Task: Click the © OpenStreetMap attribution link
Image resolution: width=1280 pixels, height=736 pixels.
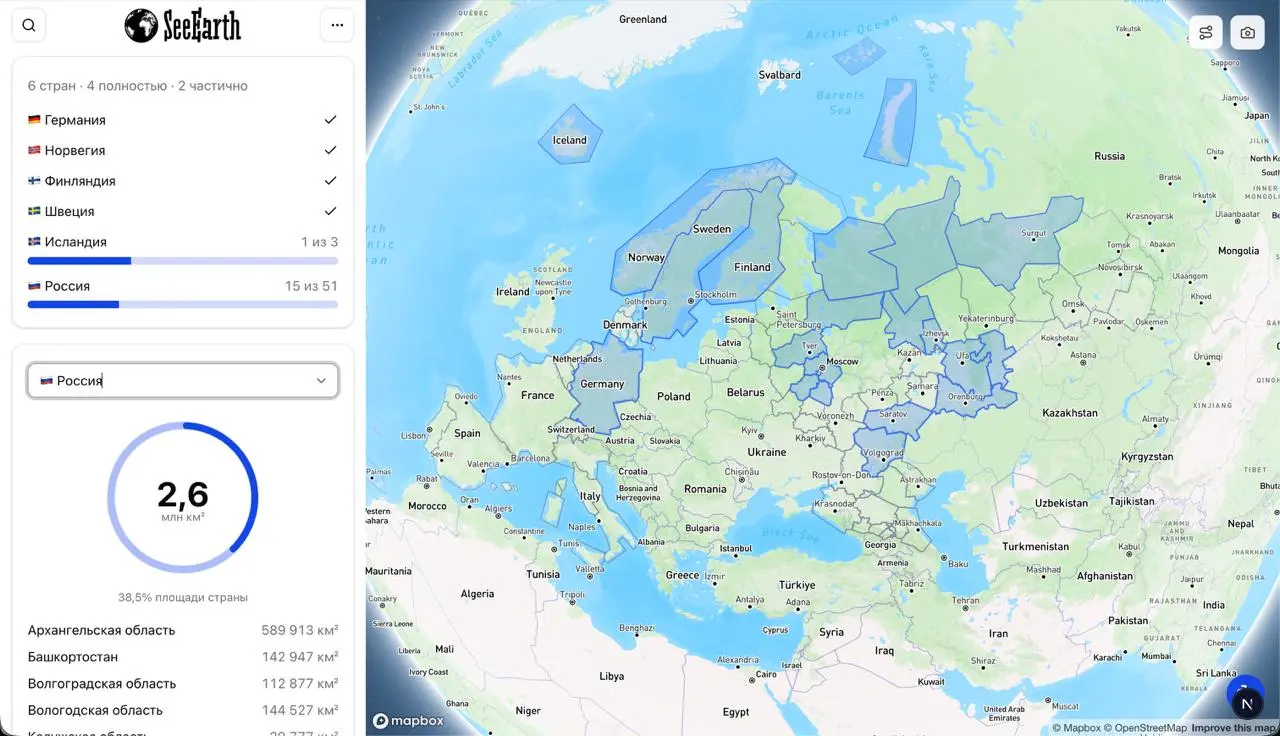Action: coord(1145,728)
